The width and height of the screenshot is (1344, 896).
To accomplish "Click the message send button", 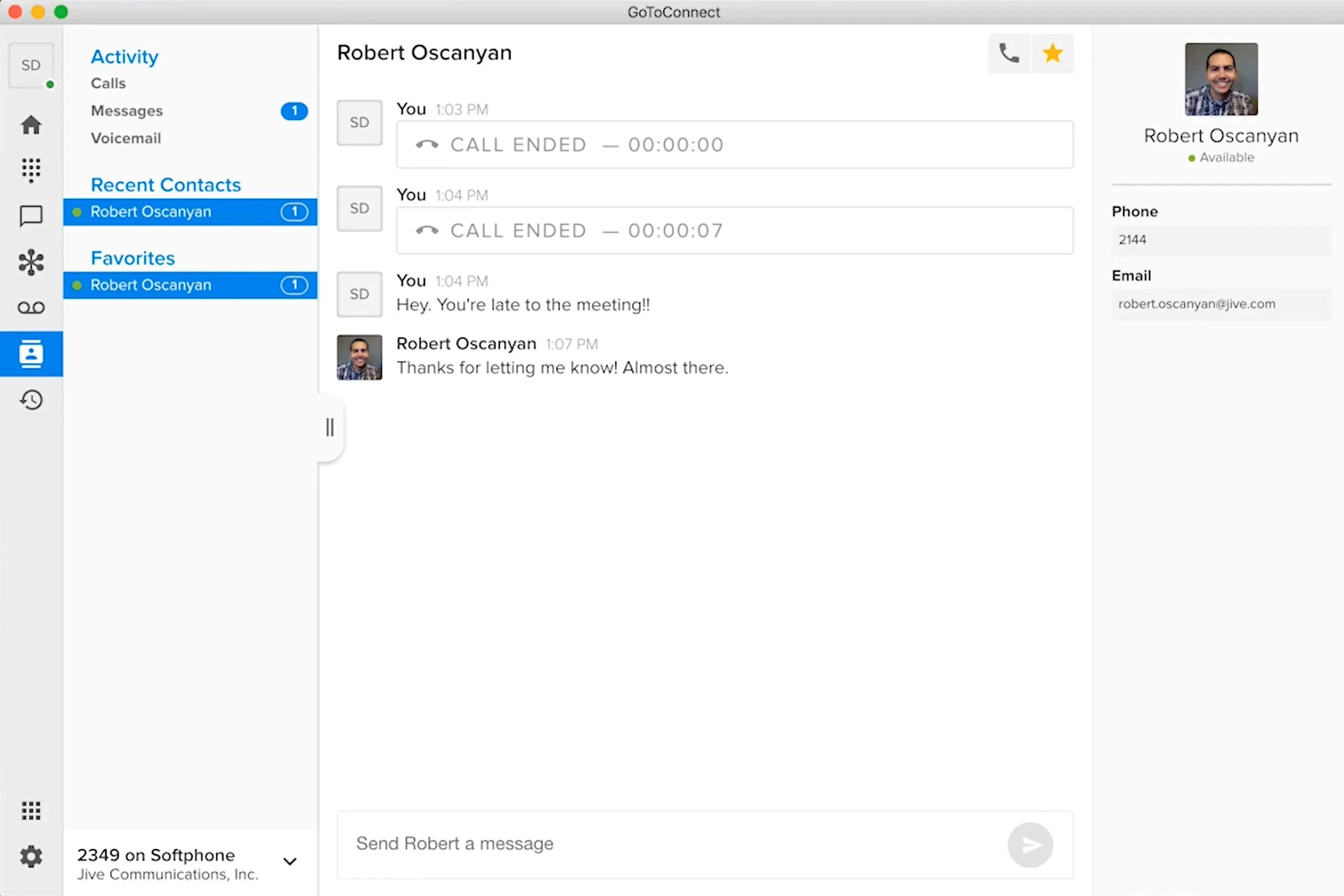I will (1030, 844).
